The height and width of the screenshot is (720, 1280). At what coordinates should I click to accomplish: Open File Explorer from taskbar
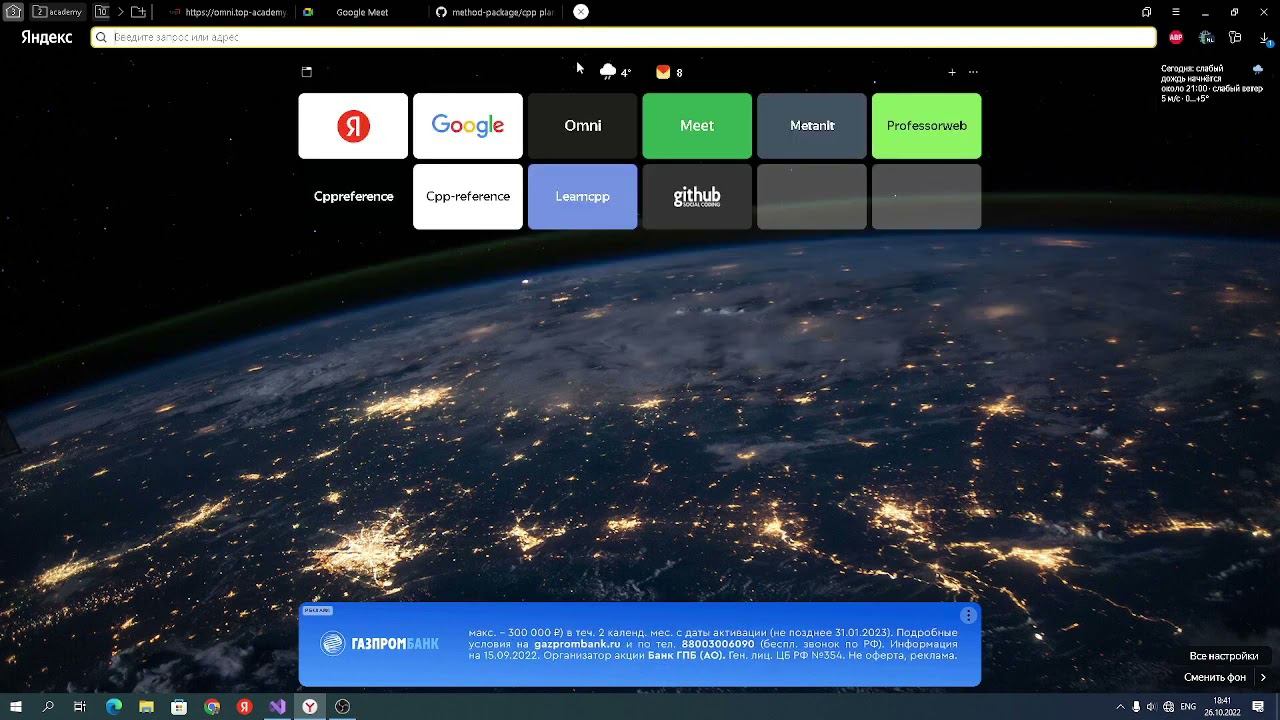146,706
